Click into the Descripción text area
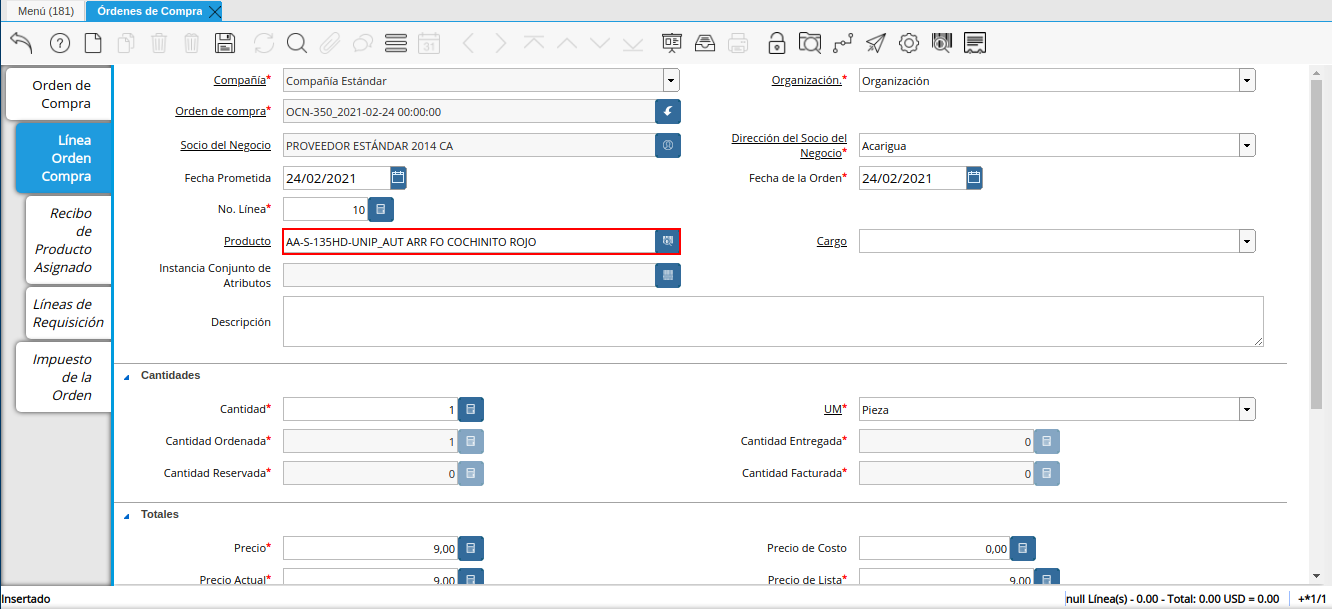The height and width of the screenshot is (609, 1332). 772,321
